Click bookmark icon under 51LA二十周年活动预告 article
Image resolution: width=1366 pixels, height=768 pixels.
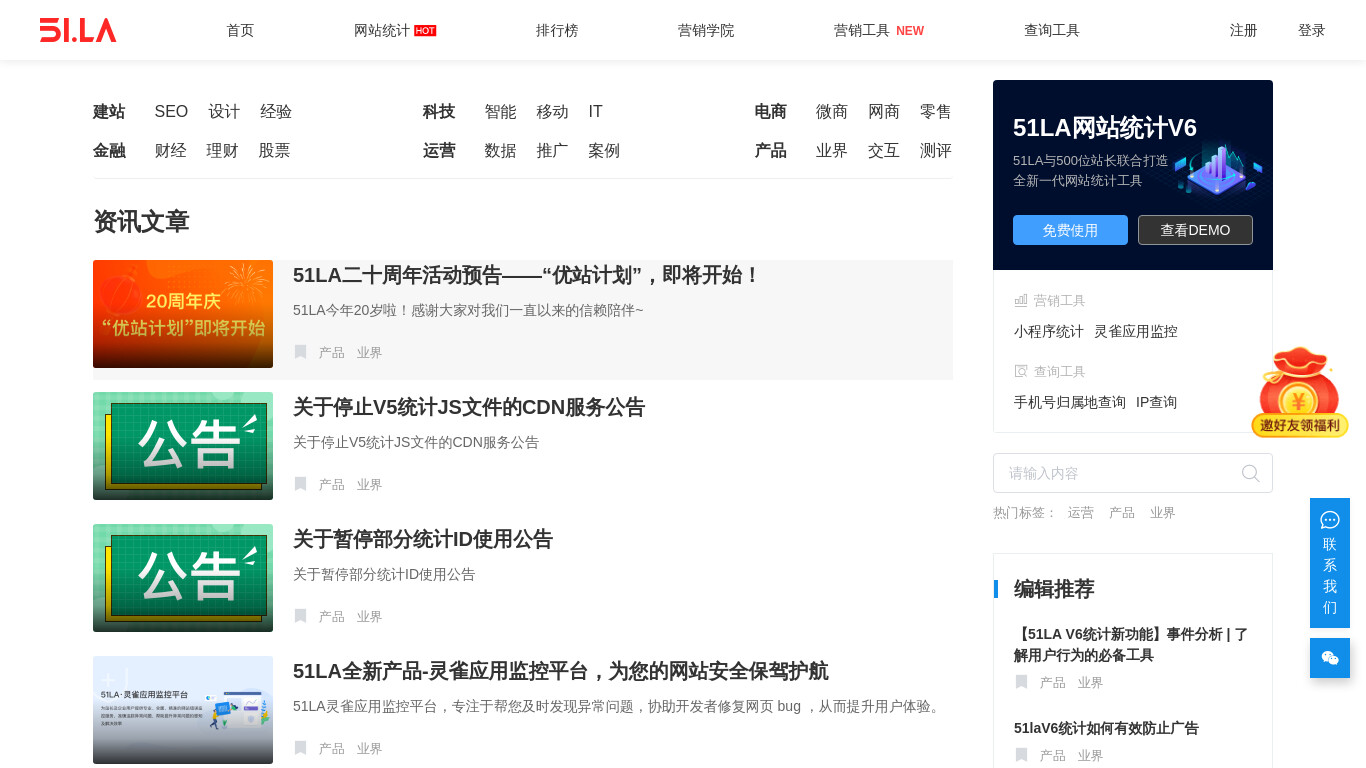click(300, 352)
